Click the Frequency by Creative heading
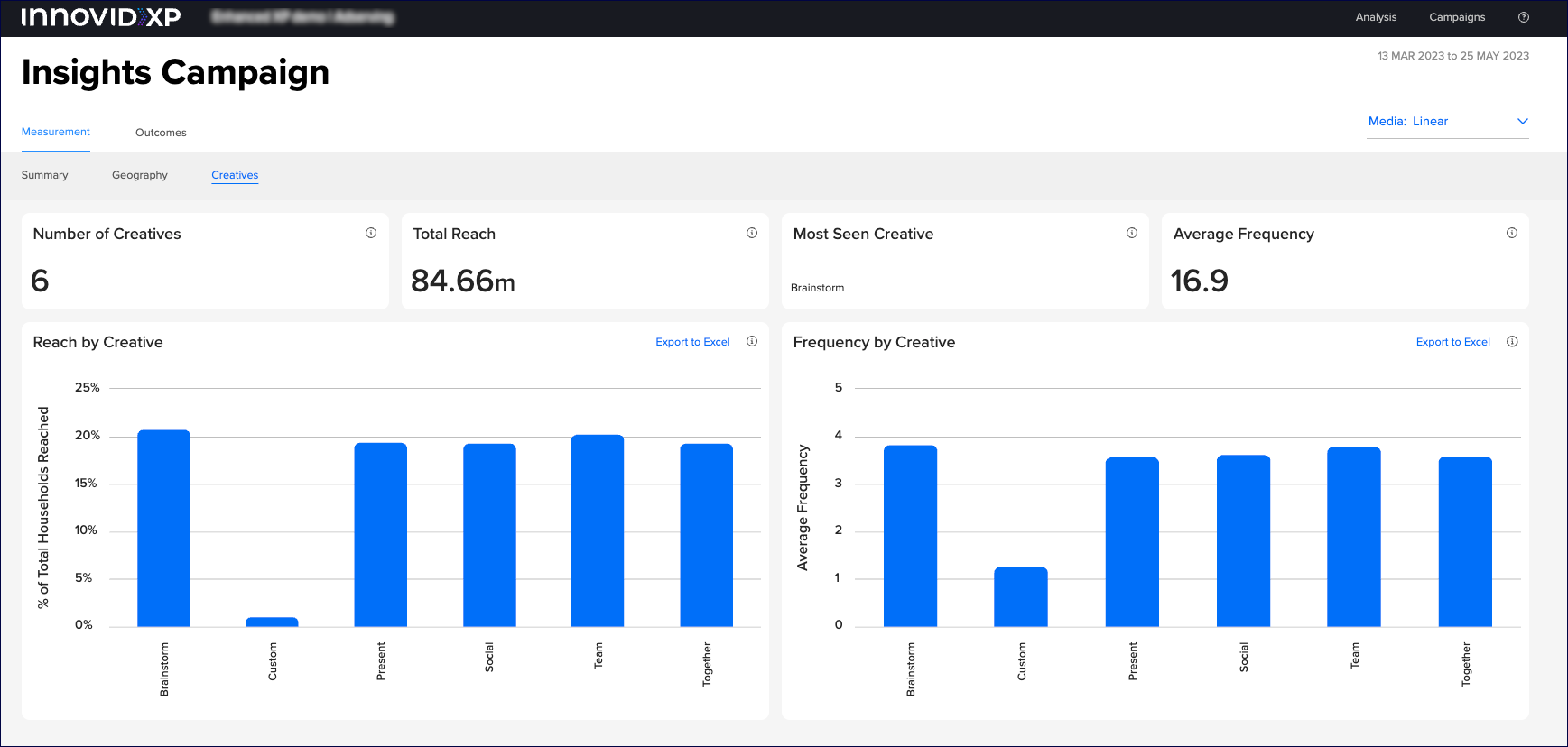The width and height of the screenshot is (1568, 747). point(874,343)
